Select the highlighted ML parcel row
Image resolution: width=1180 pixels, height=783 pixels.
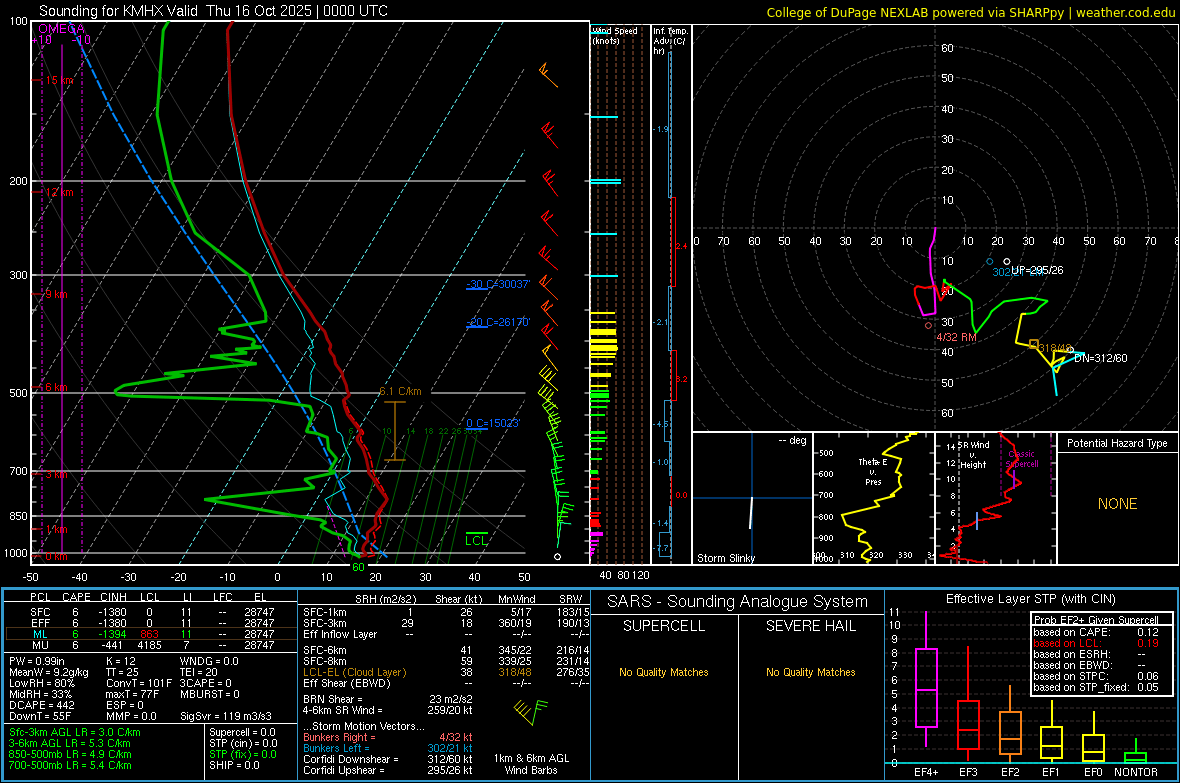click(151, 634)
